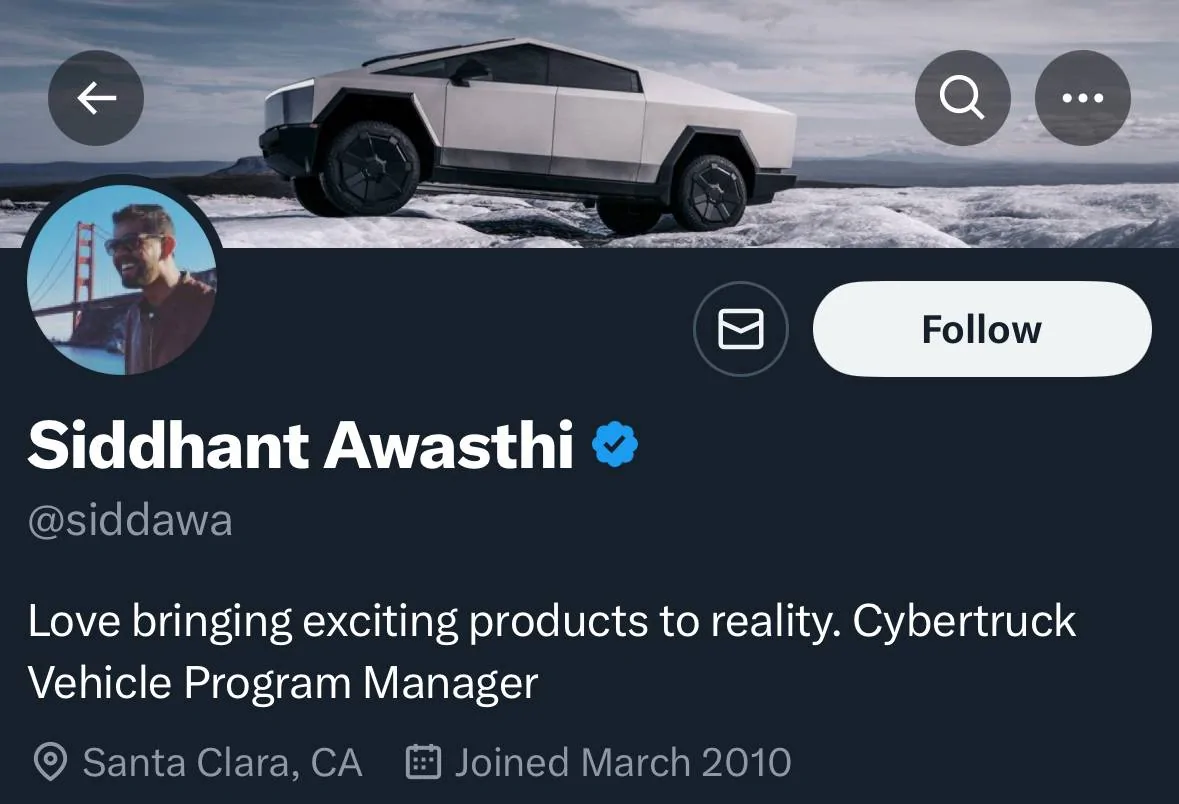Image resolution: width=1179 pixels, height=804 pixels.
Task: Select the @siddawa handle text
Action: (x=130, y=520)
